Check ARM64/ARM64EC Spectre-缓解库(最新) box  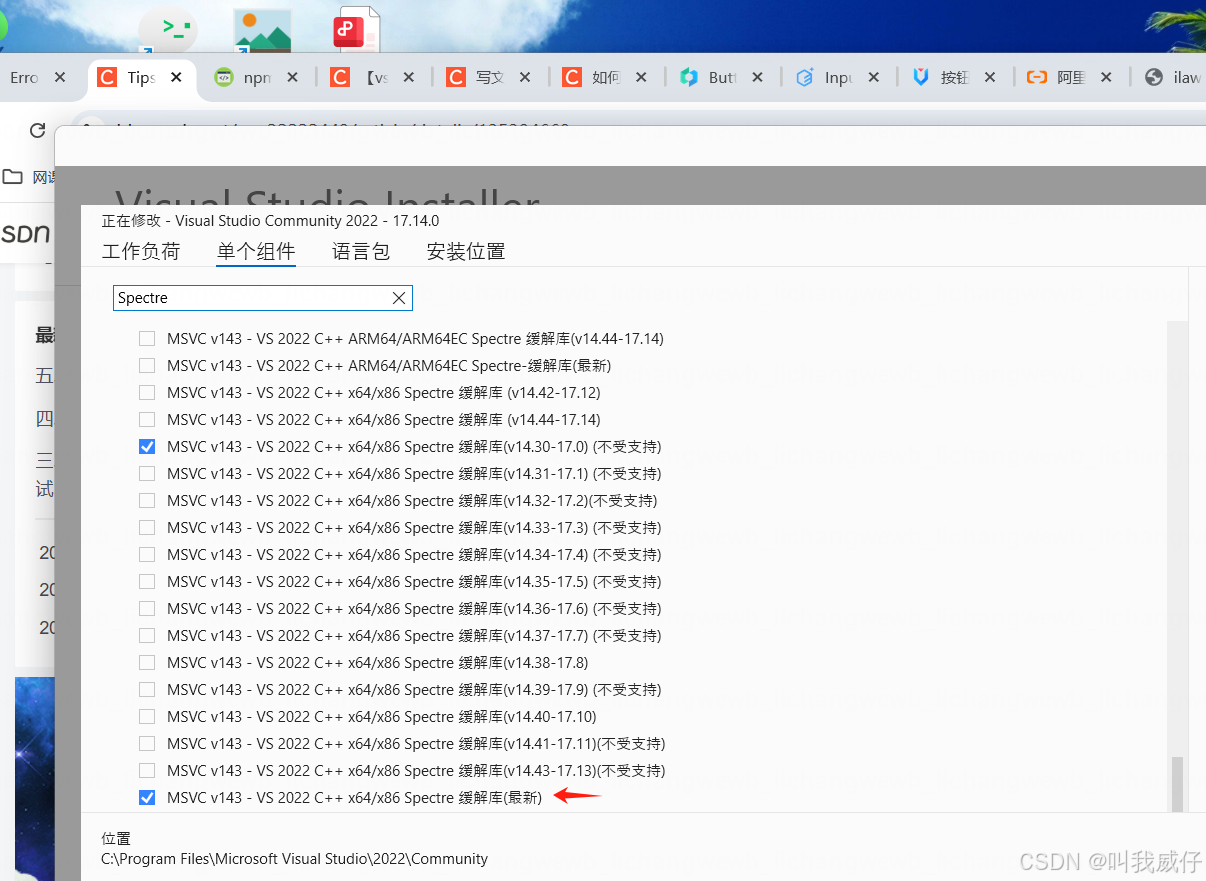point(147,366)
